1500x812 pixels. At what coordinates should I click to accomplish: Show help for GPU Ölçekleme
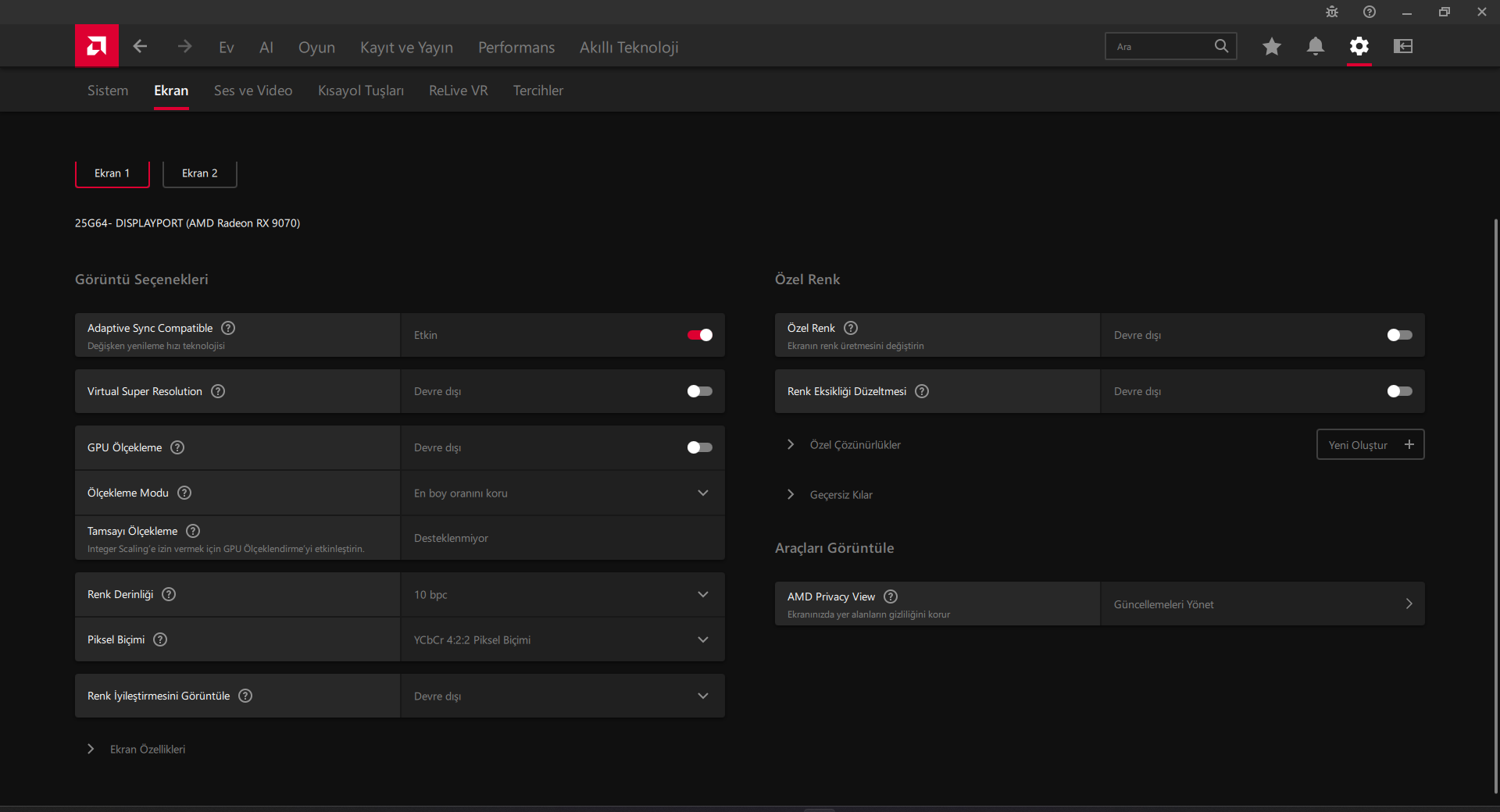[x=177, y=447]
